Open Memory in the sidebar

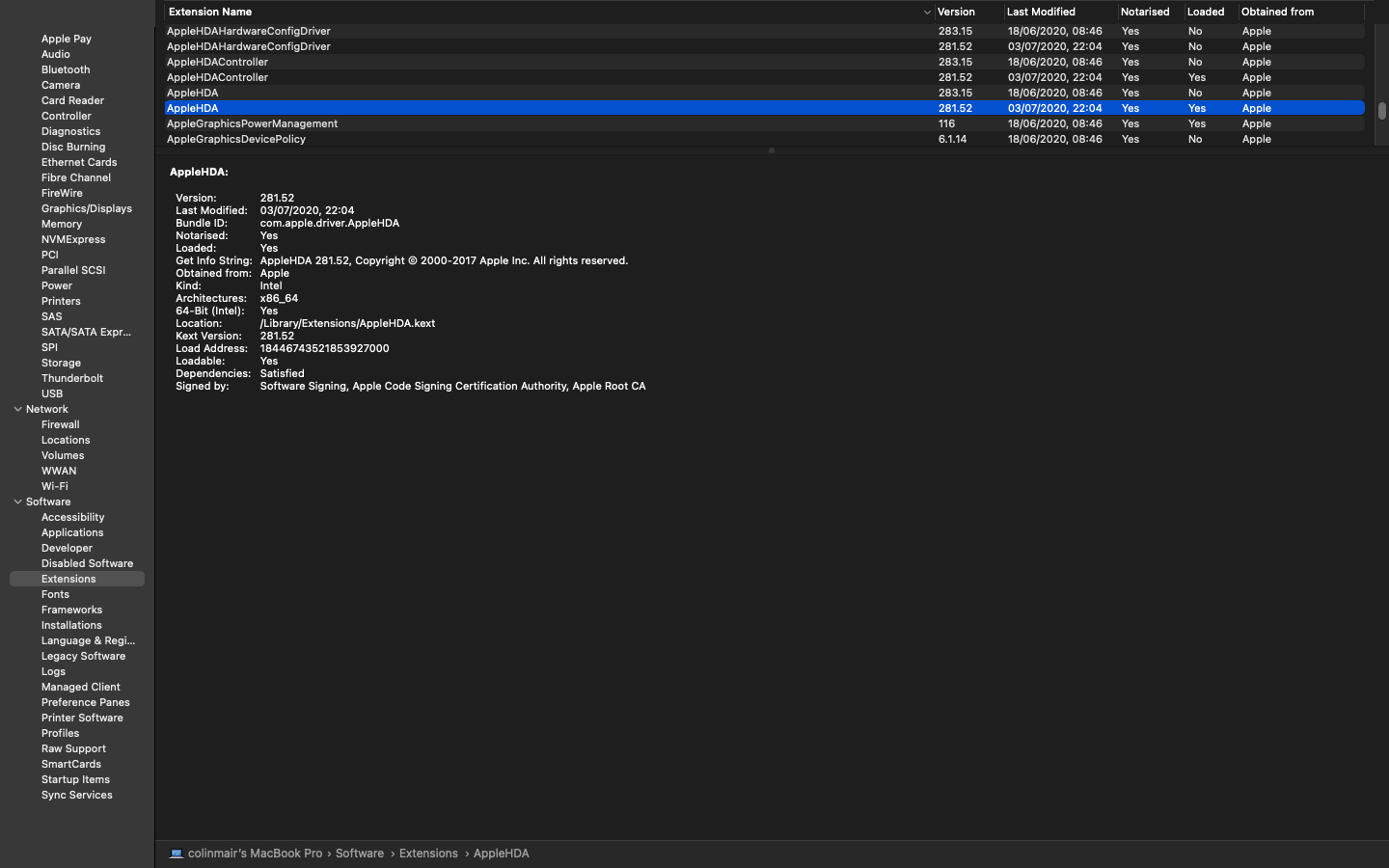click(x=62, y=224)
